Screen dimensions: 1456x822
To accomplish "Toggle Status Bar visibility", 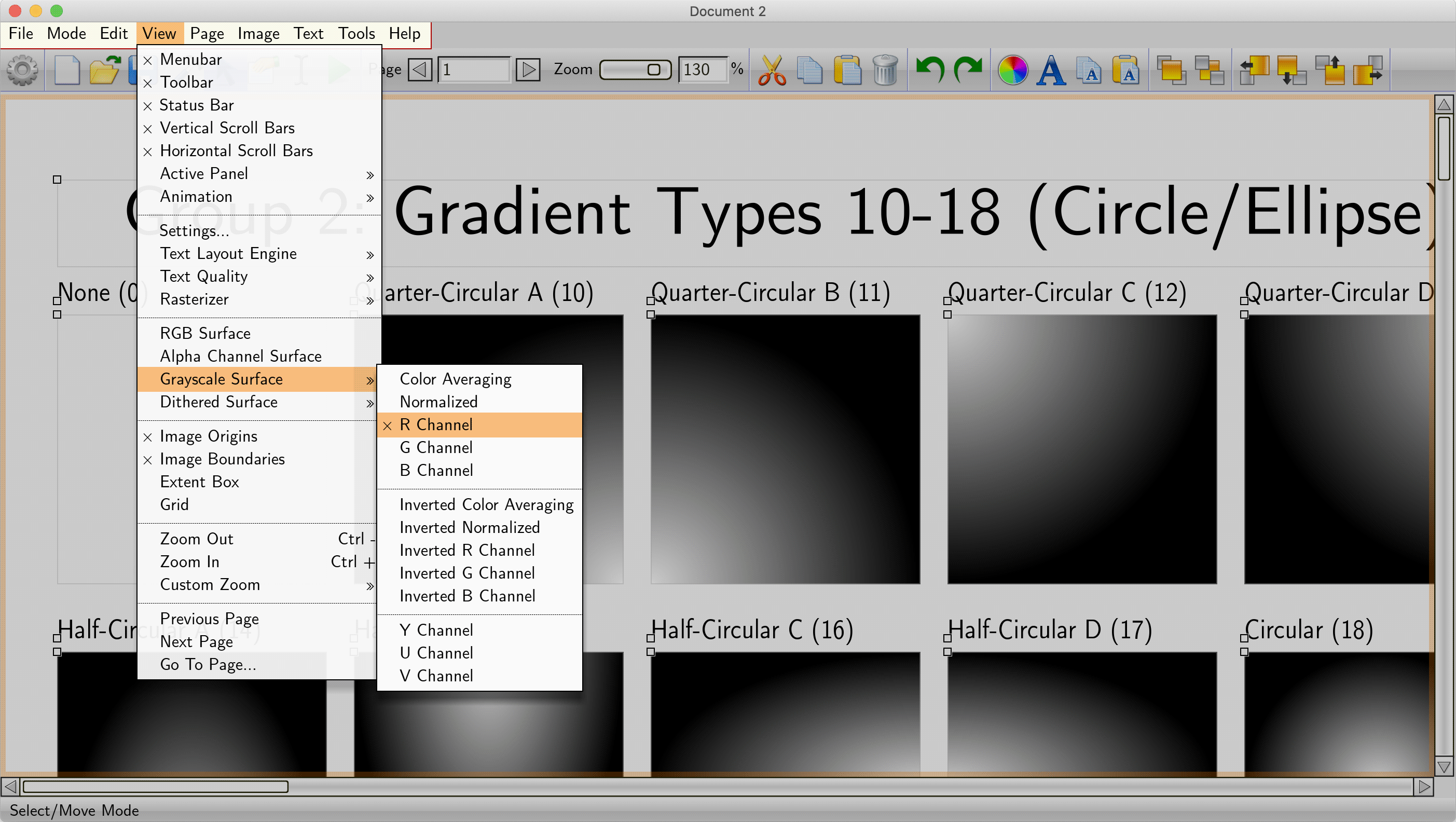I will point(259,105).
